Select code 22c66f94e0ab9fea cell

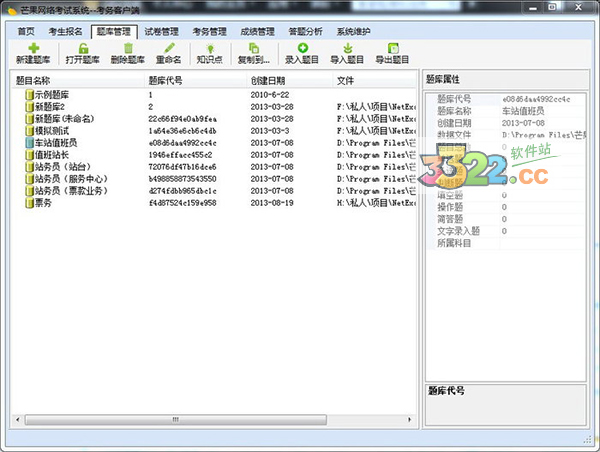(x=183, y=119)
